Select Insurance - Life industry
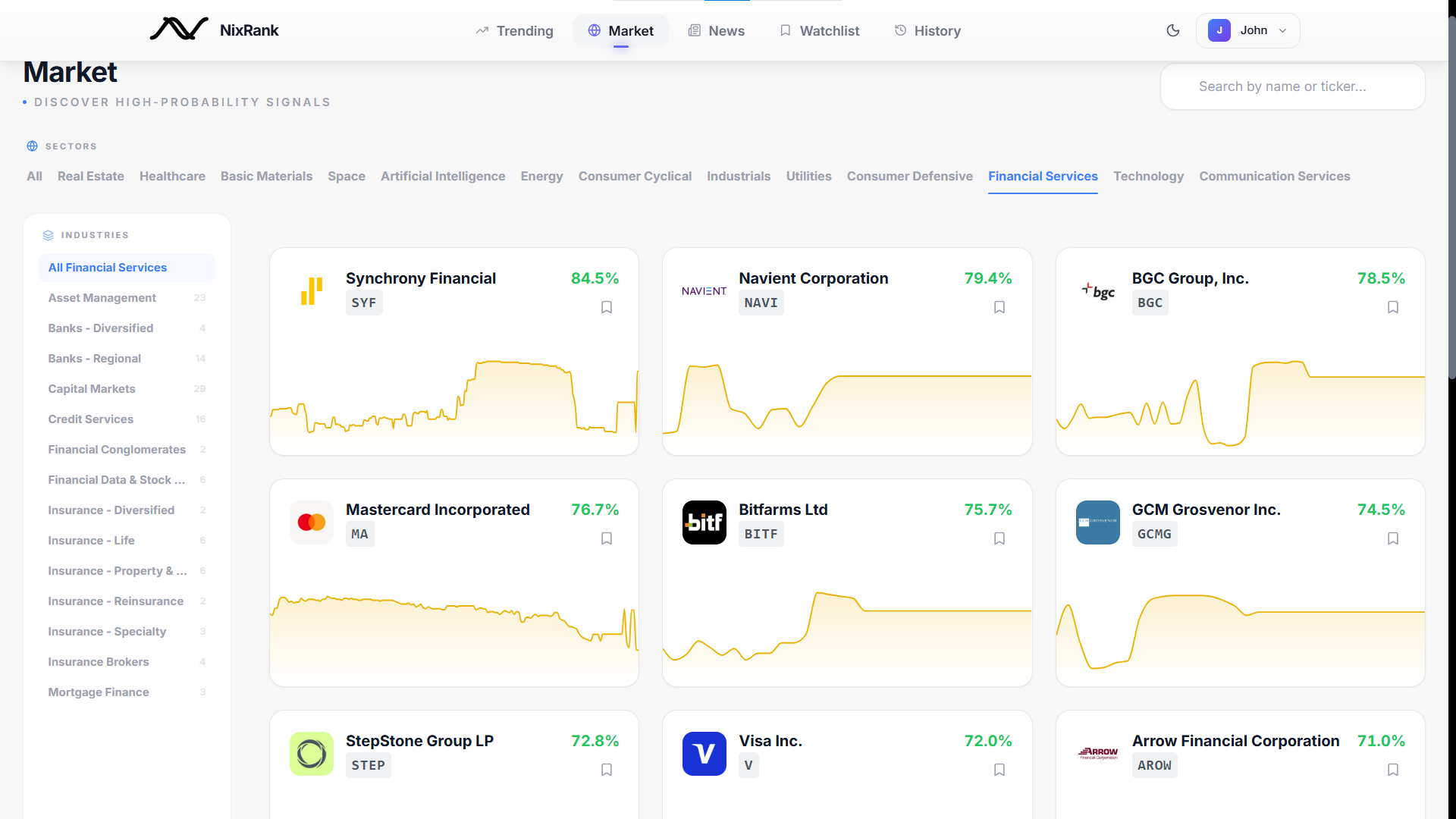The width and height of the screenshot is (1456, 819). coord(127,541)
